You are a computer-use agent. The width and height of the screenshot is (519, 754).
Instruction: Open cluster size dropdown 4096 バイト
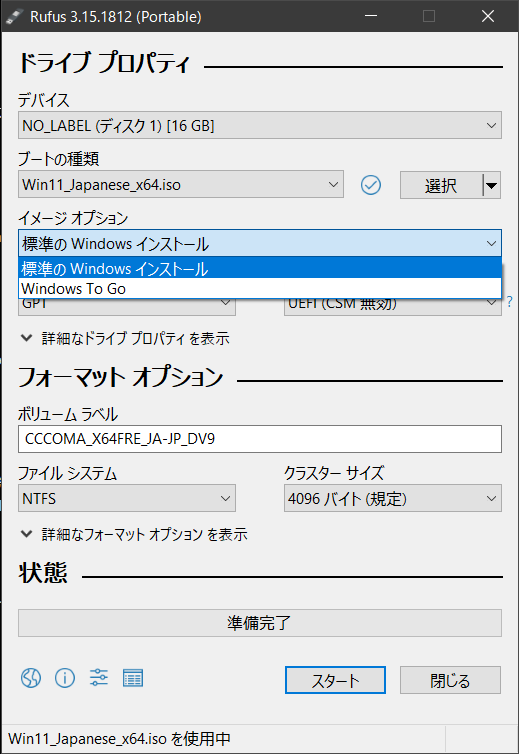pos(392,498)
